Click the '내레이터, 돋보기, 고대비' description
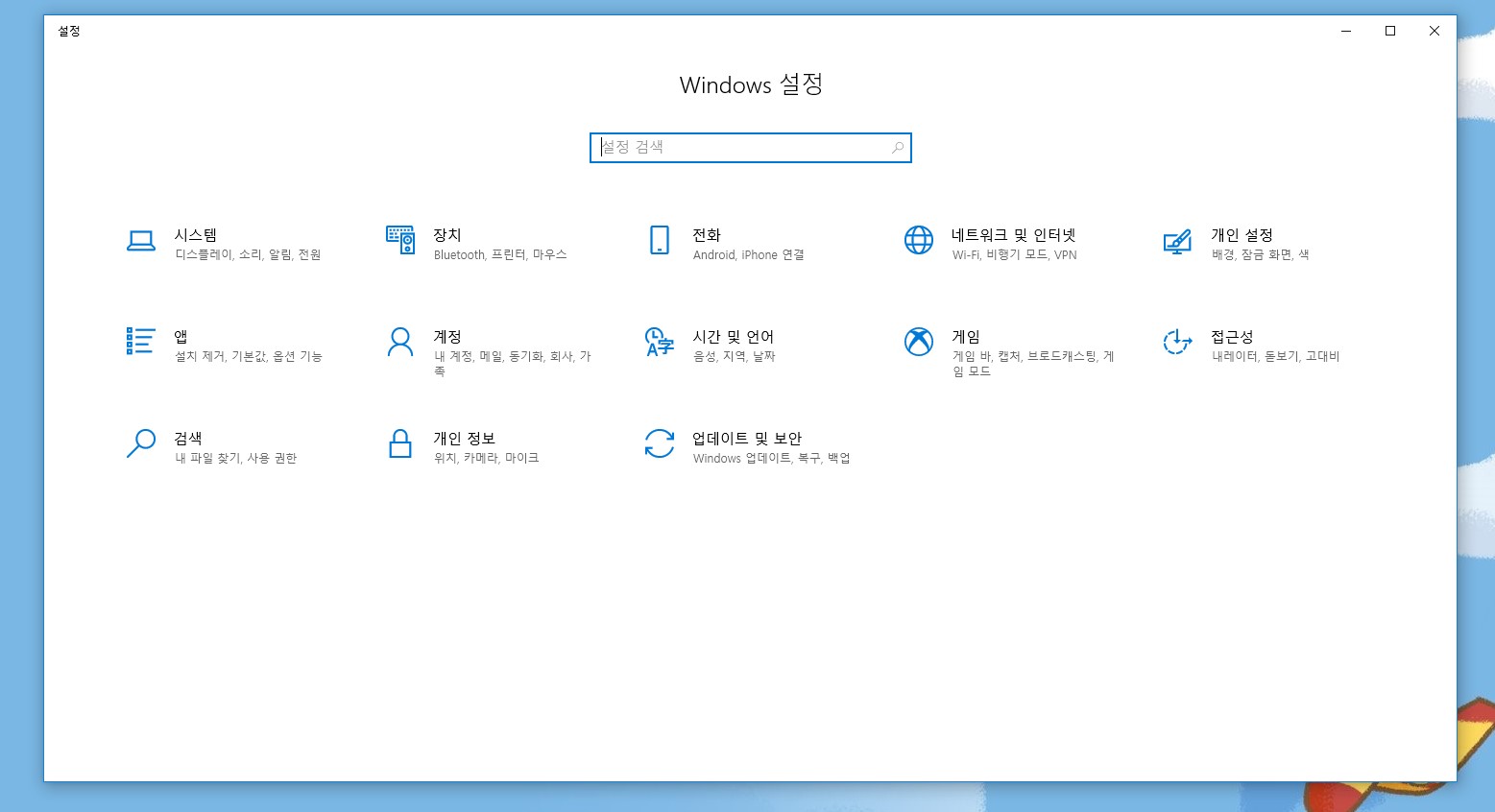The image size is (1495, 812). [1276, 357]
